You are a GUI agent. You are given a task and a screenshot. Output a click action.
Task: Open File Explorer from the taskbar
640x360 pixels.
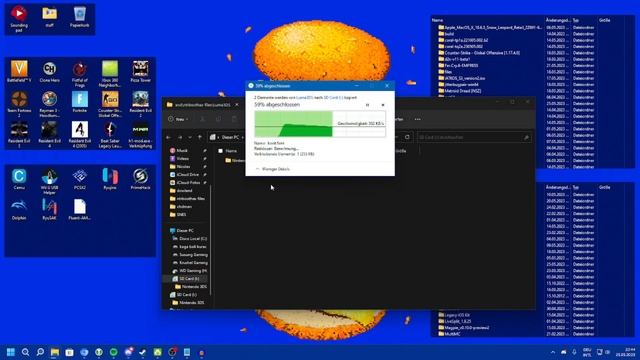click(x=55, y=352)
